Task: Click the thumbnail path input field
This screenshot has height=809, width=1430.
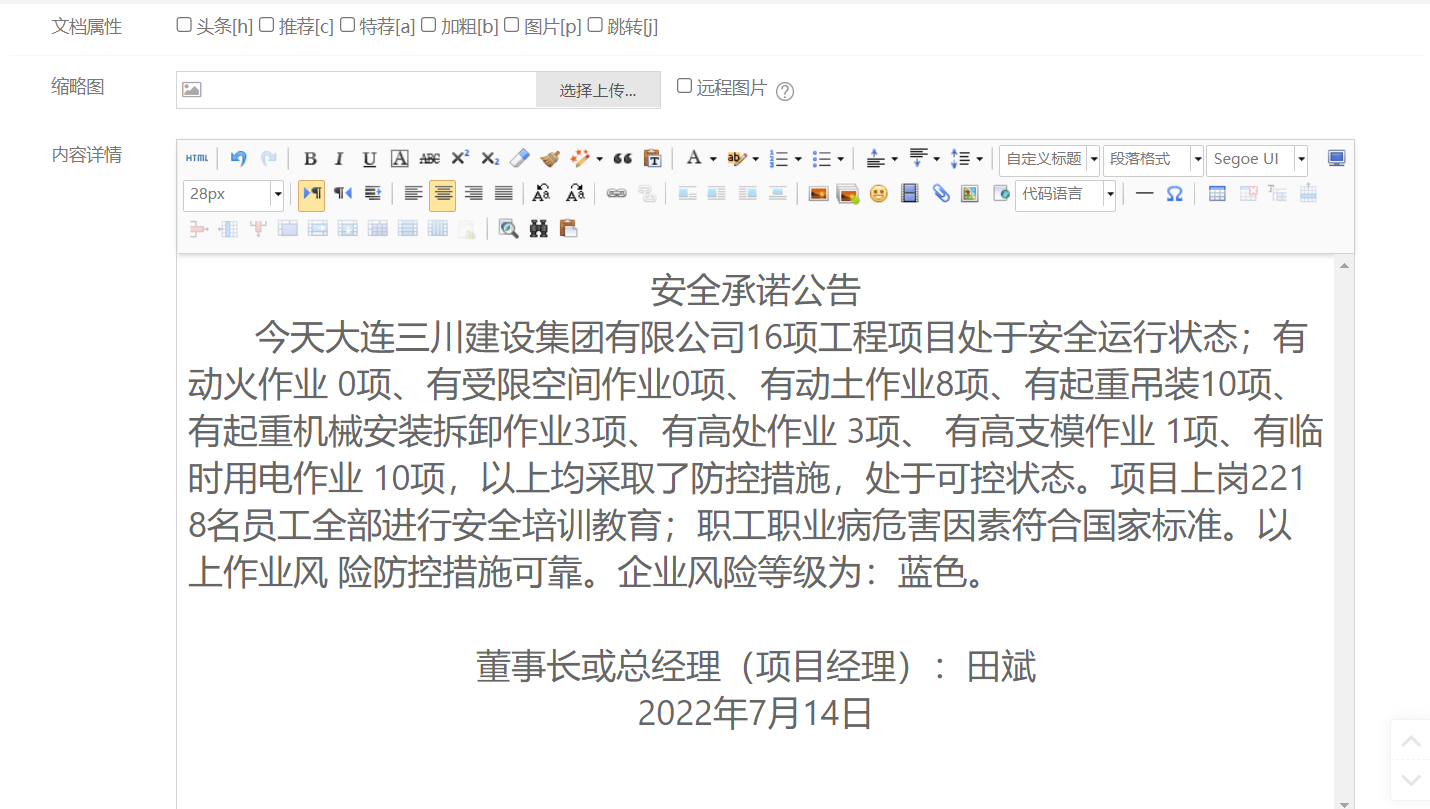Action: (356, 90)
